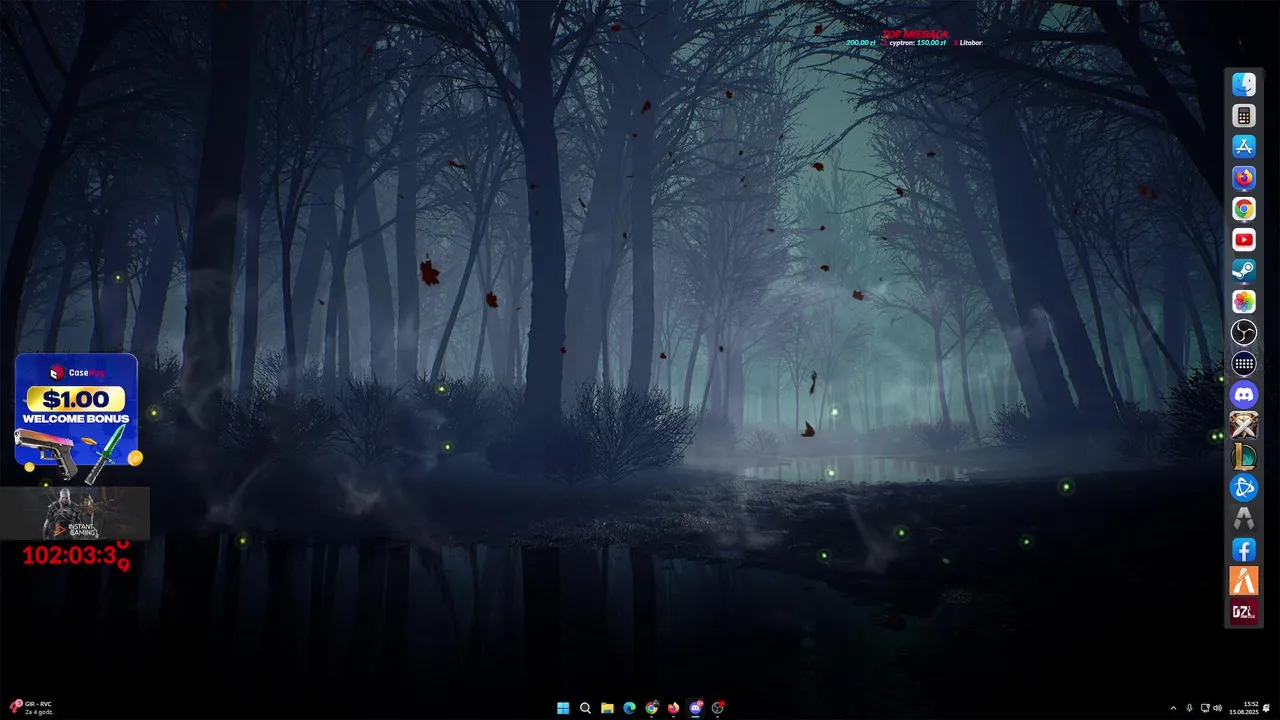
Task: Click the microphone tray icon
Action: point(1189,708)
